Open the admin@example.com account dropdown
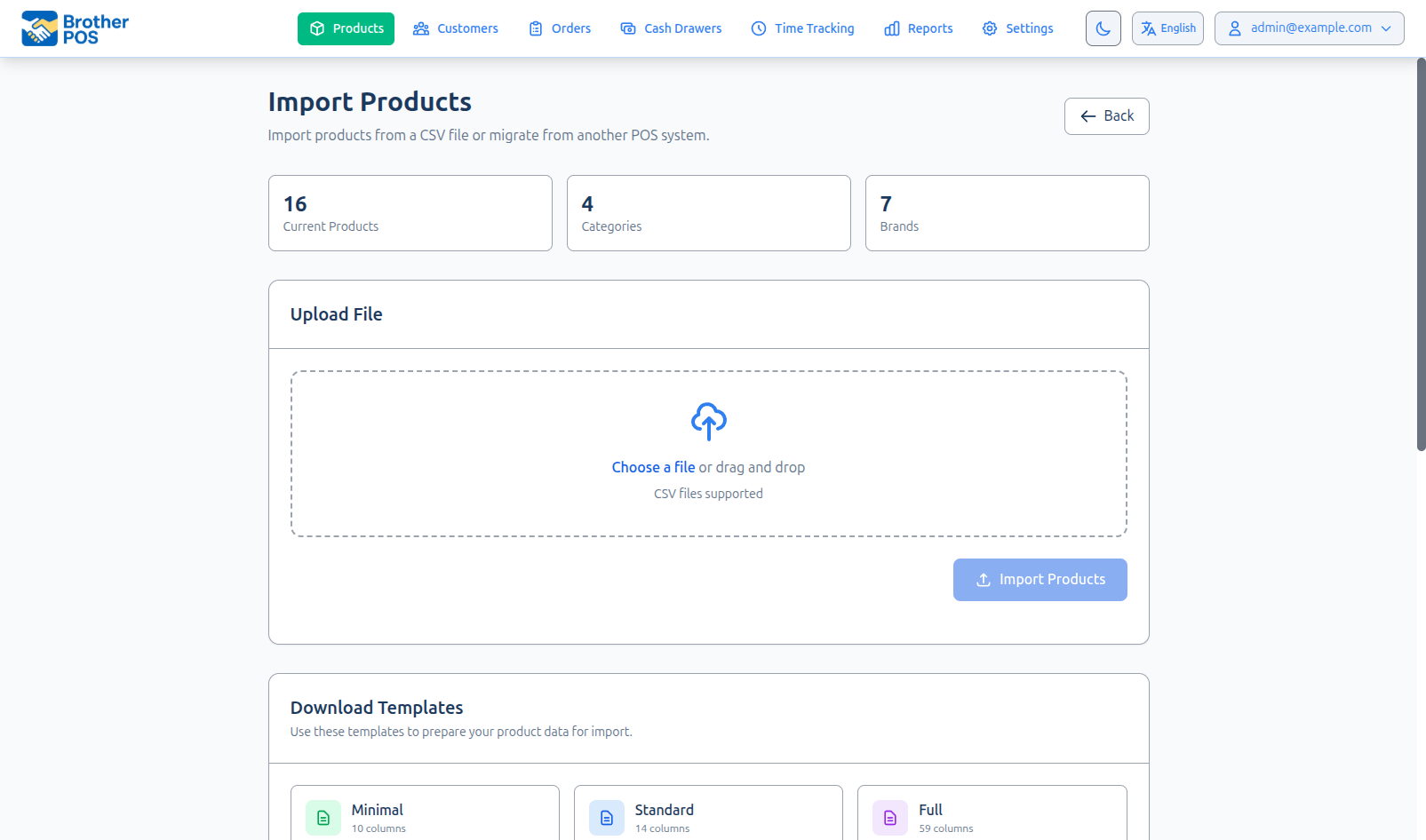1426x840 pixels. tap(1309, 28)
